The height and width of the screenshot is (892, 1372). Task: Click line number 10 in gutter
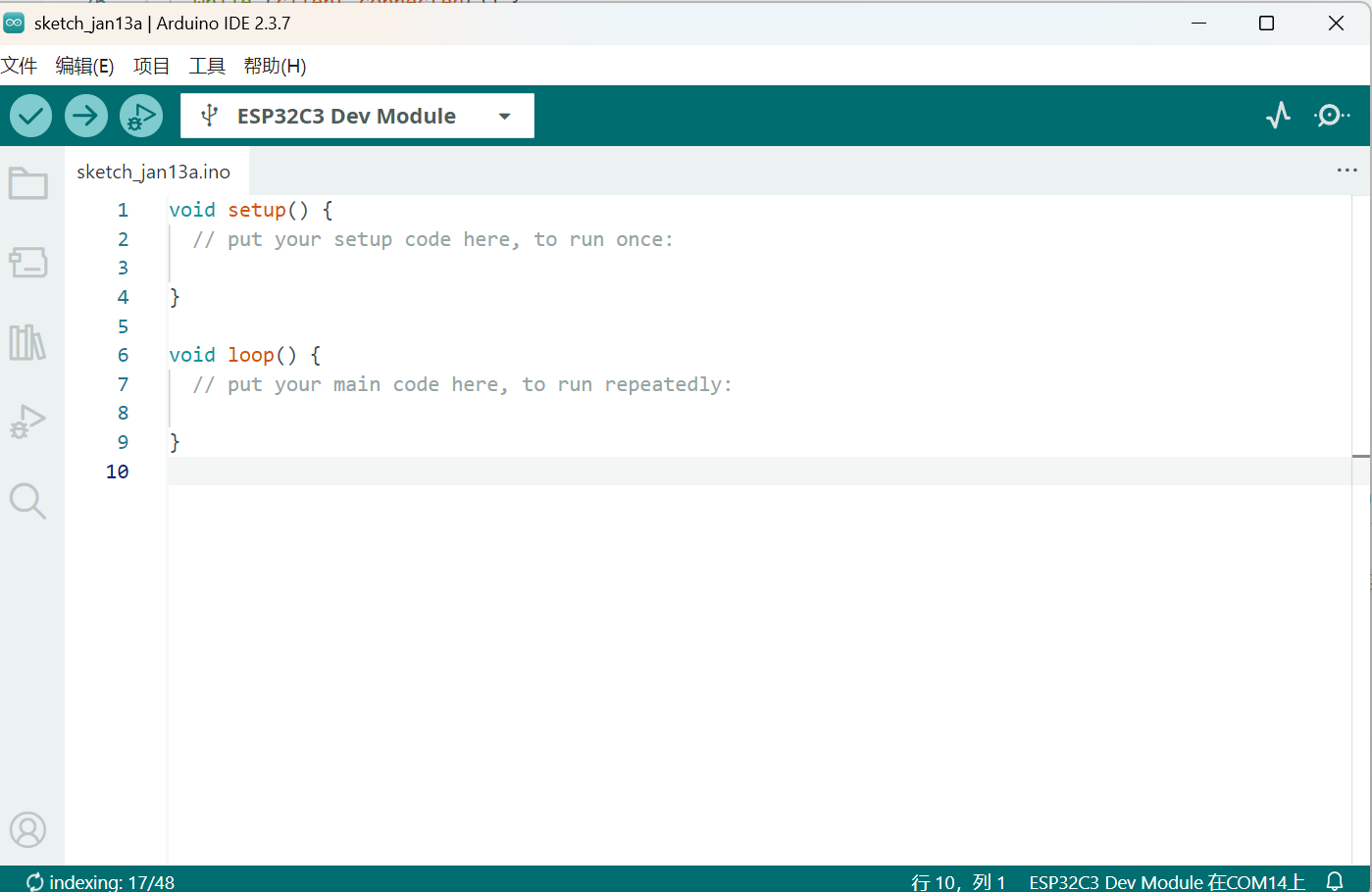tap(118, 471)
